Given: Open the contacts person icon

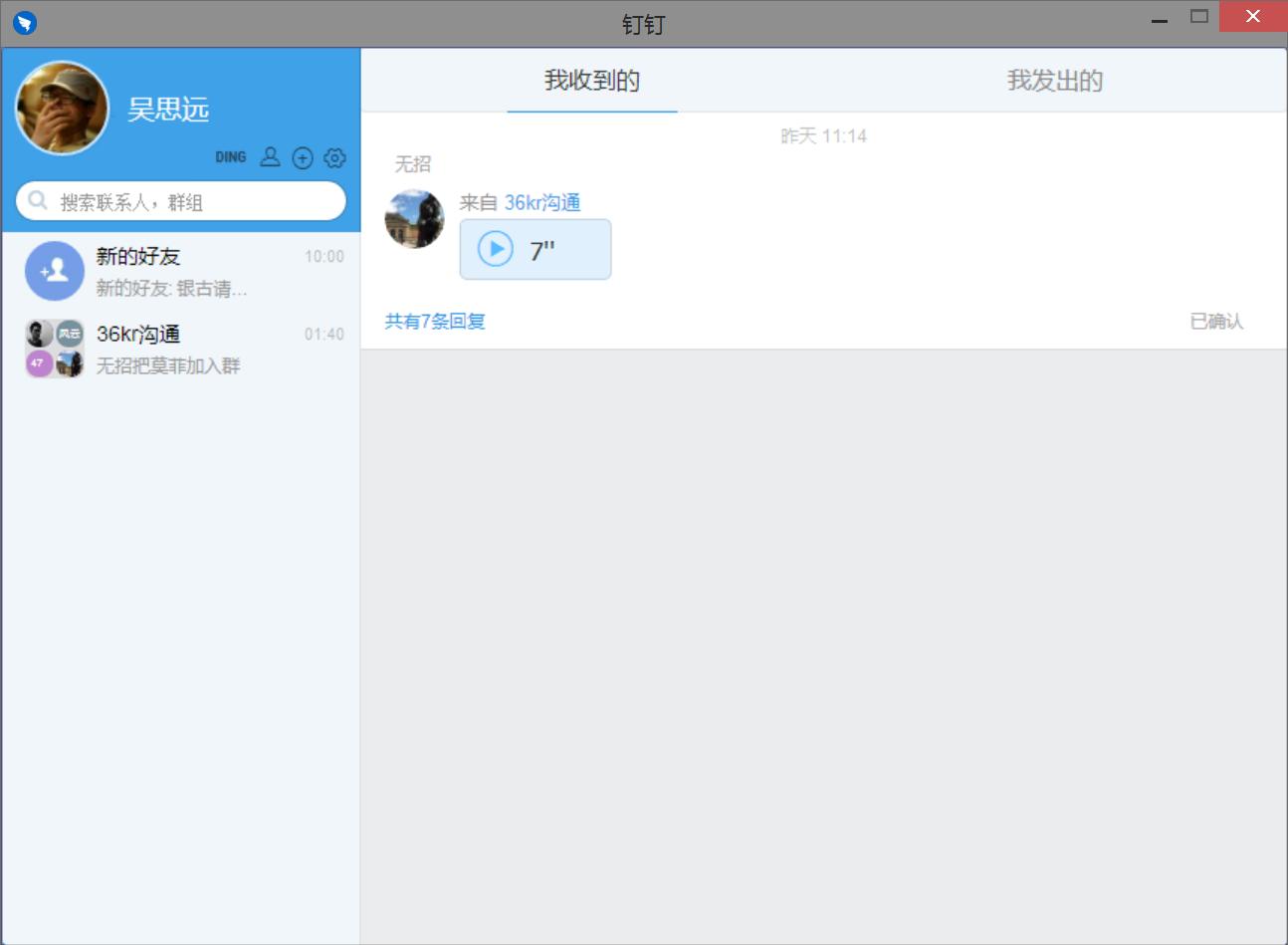Looking at the screenshot, I should (270, 157).
